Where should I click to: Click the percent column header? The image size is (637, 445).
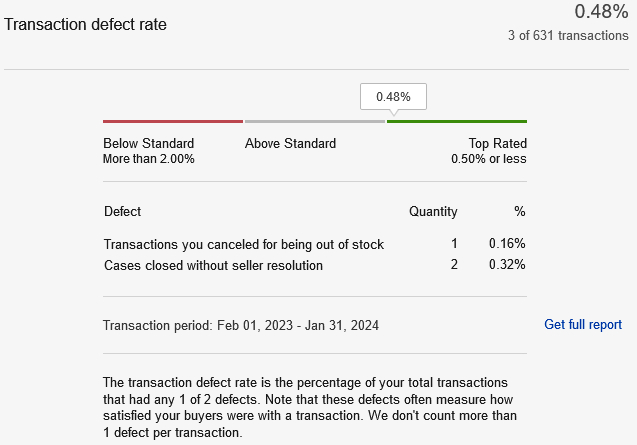click(x=520, y=211)
